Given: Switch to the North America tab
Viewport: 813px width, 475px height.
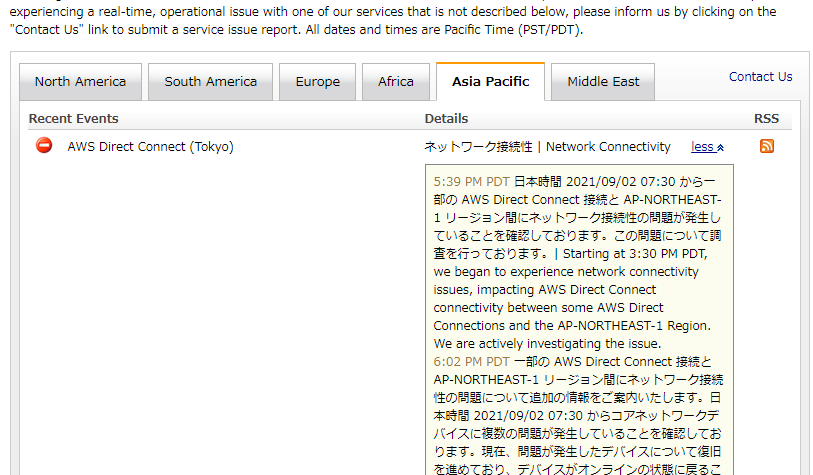Looking at the screenshot, I should (80, 82).
